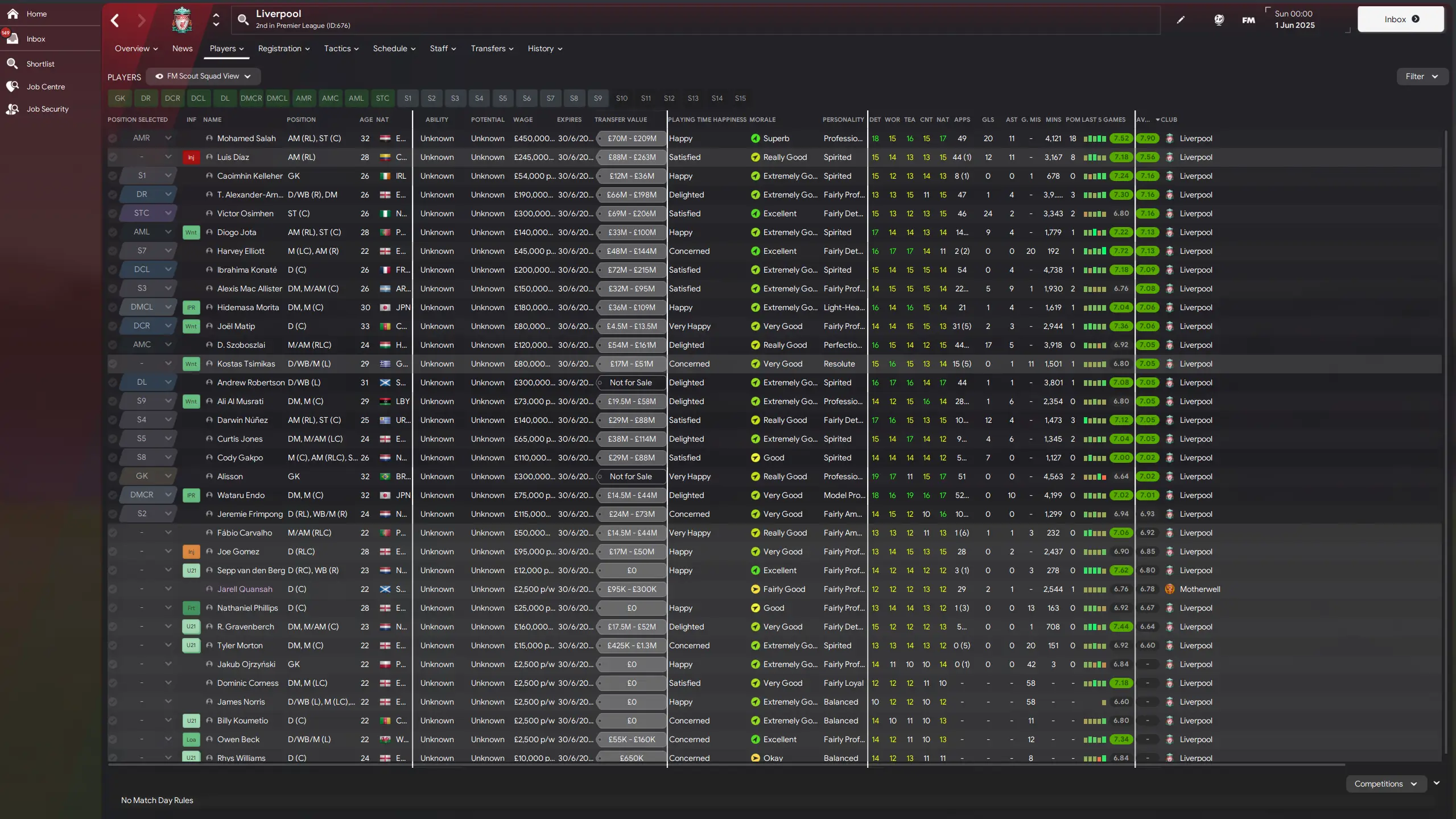
Task: Tick the selection circle for Mohamed Salah
Action: click(x=113, y=138)
